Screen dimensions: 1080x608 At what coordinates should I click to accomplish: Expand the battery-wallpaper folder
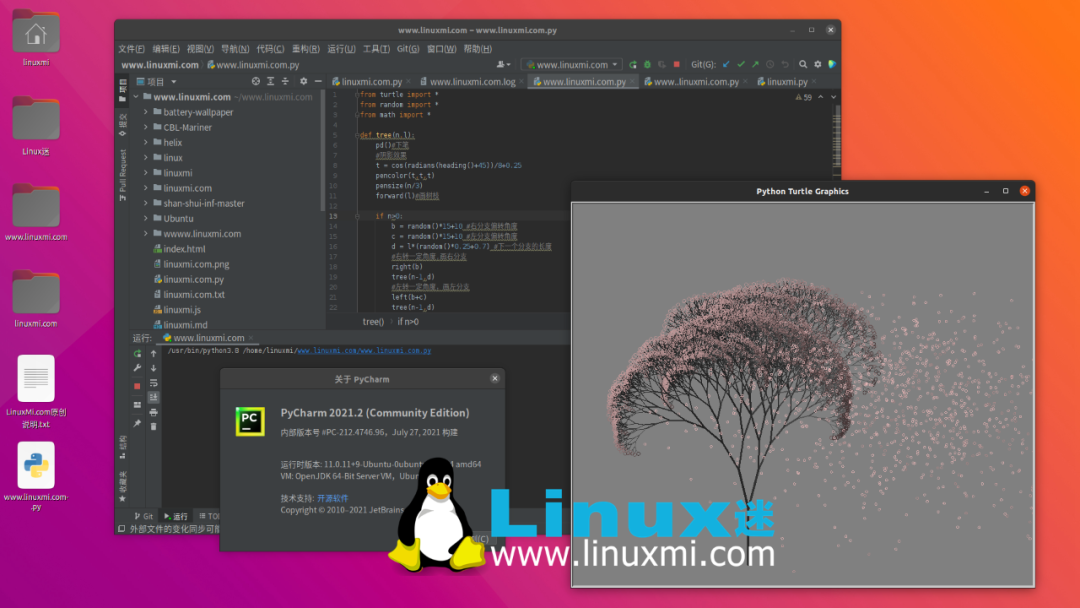point(146,112)
